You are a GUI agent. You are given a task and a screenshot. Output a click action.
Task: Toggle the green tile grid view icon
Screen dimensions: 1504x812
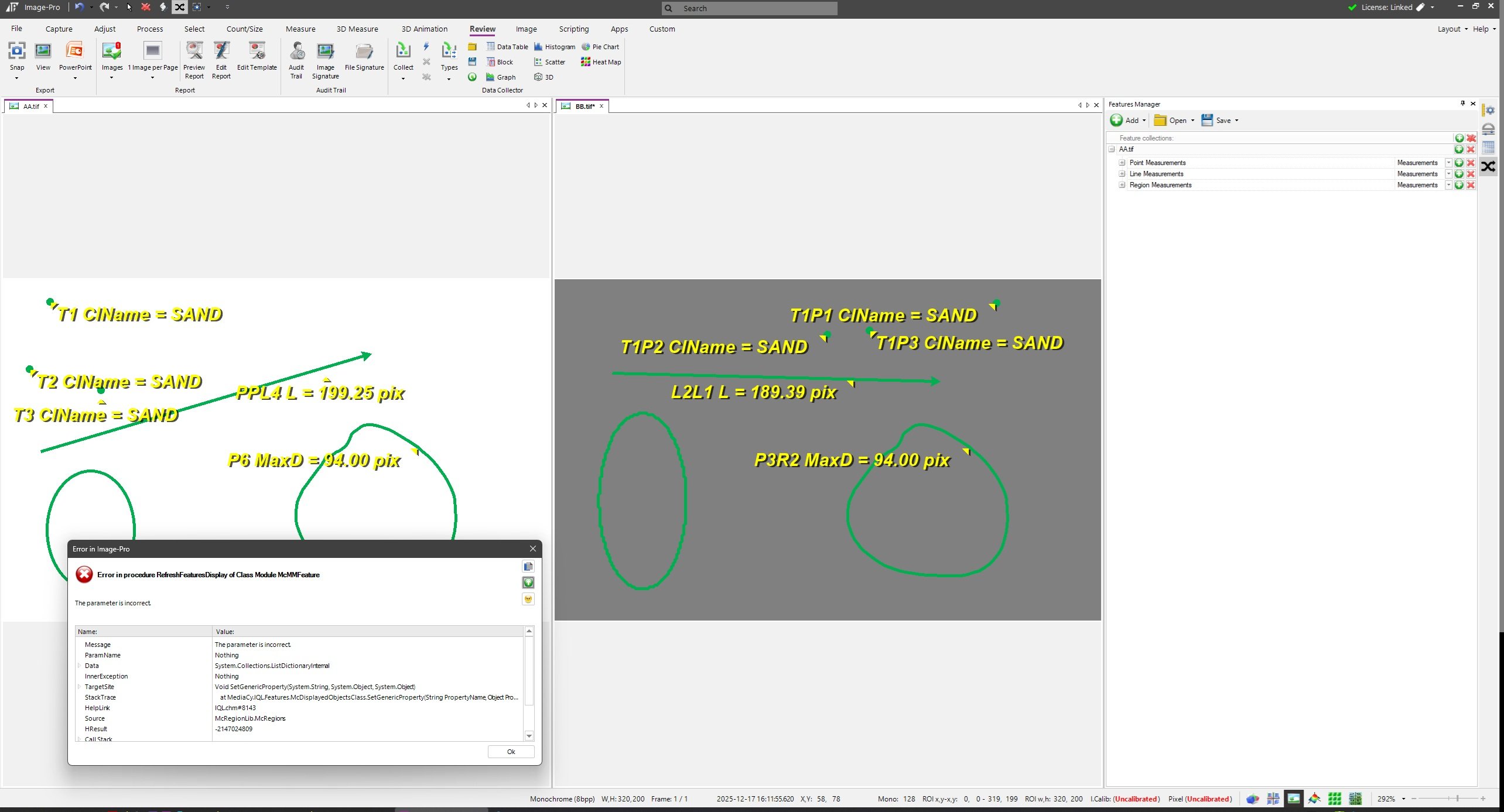[1335, 799]
